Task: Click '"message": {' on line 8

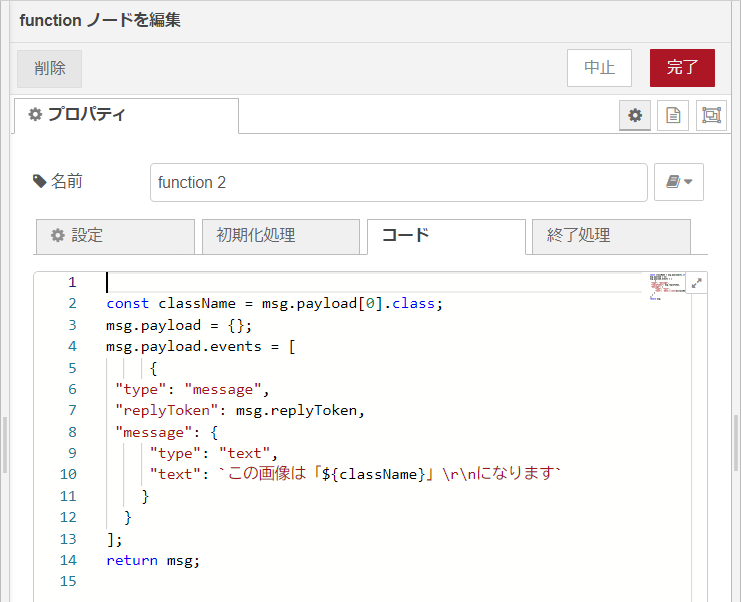Action: (x=166, y=432)
